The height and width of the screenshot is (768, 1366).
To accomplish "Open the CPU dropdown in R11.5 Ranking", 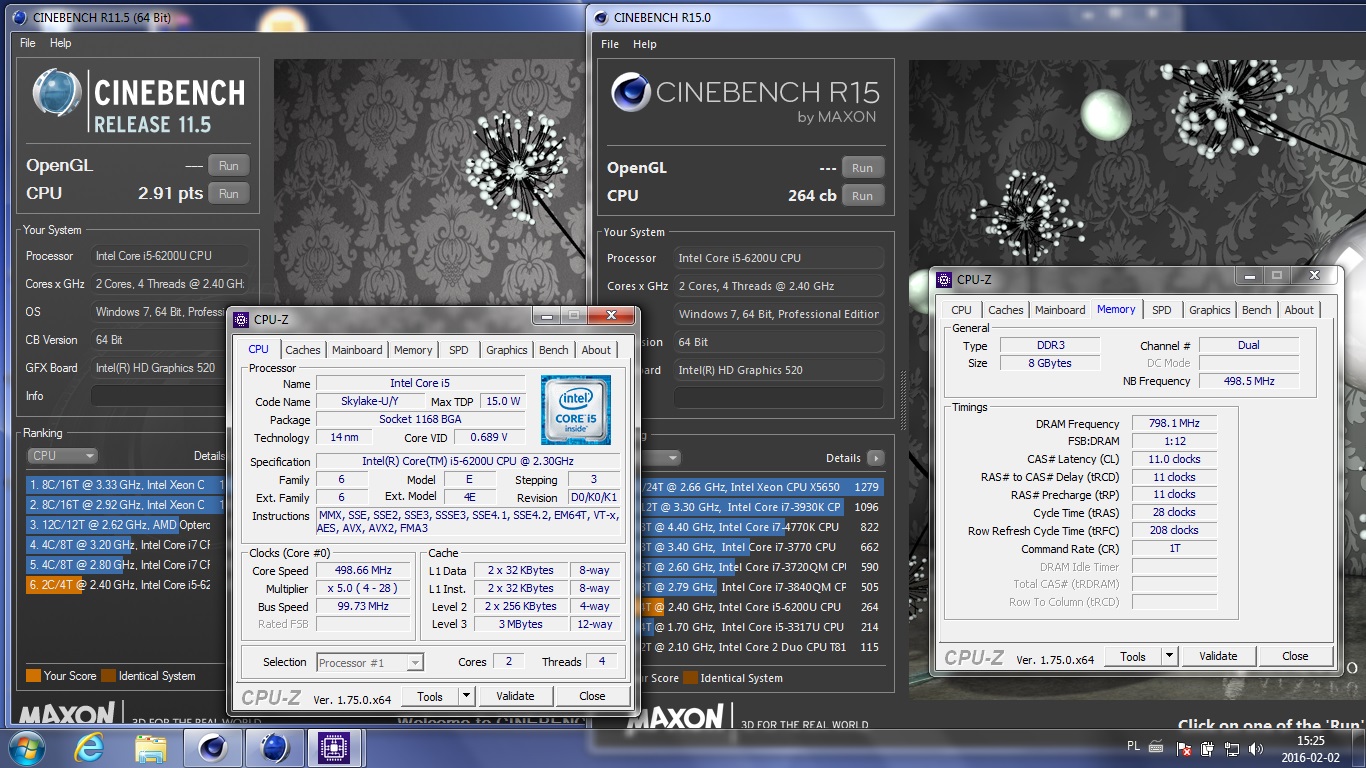I will point(62,455).
